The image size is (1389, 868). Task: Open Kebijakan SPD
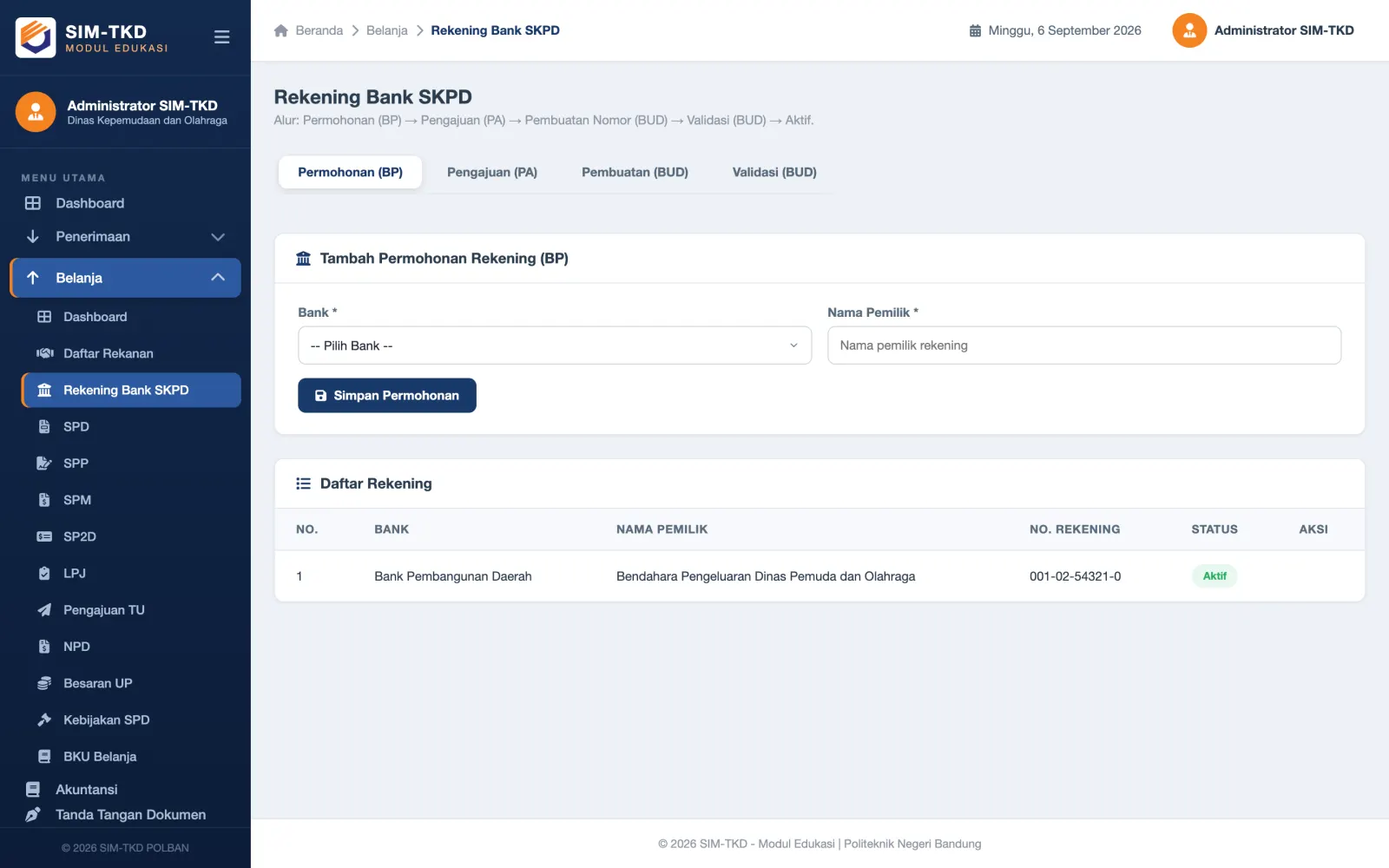click(x=131, y=720)
